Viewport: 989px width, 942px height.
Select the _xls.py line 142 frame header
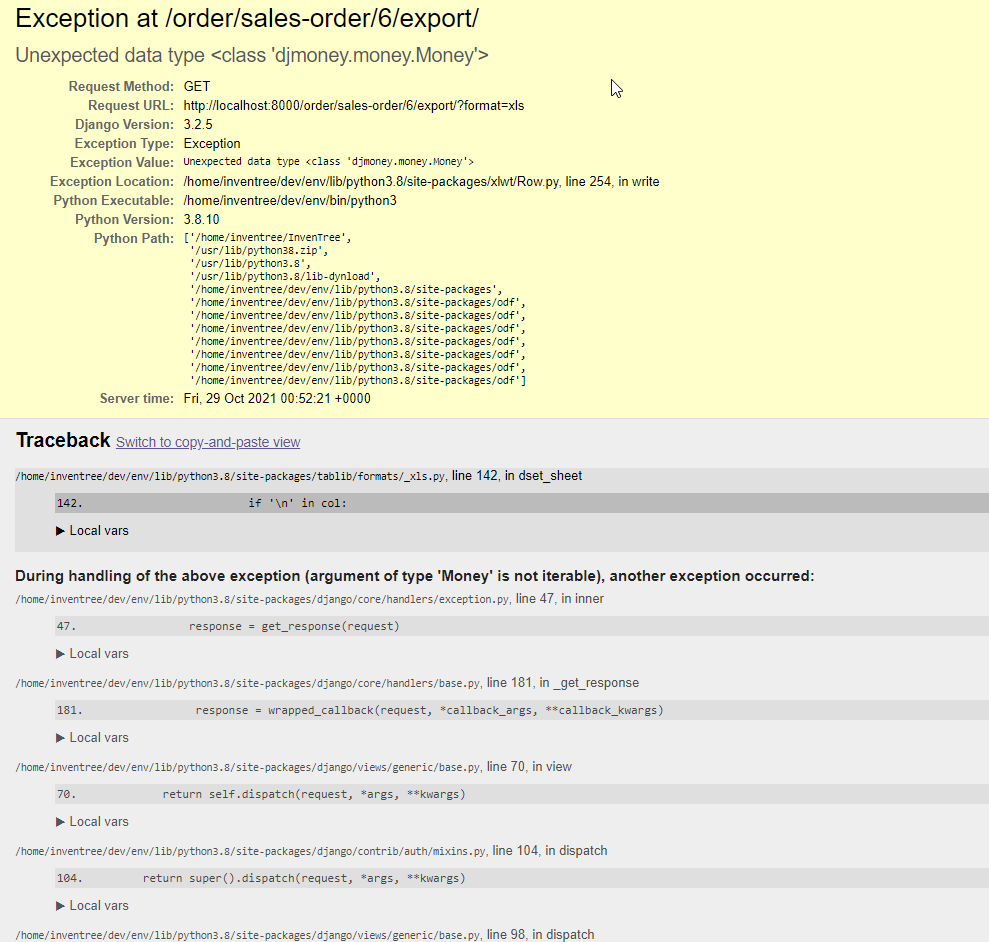[x=300, y=476]
